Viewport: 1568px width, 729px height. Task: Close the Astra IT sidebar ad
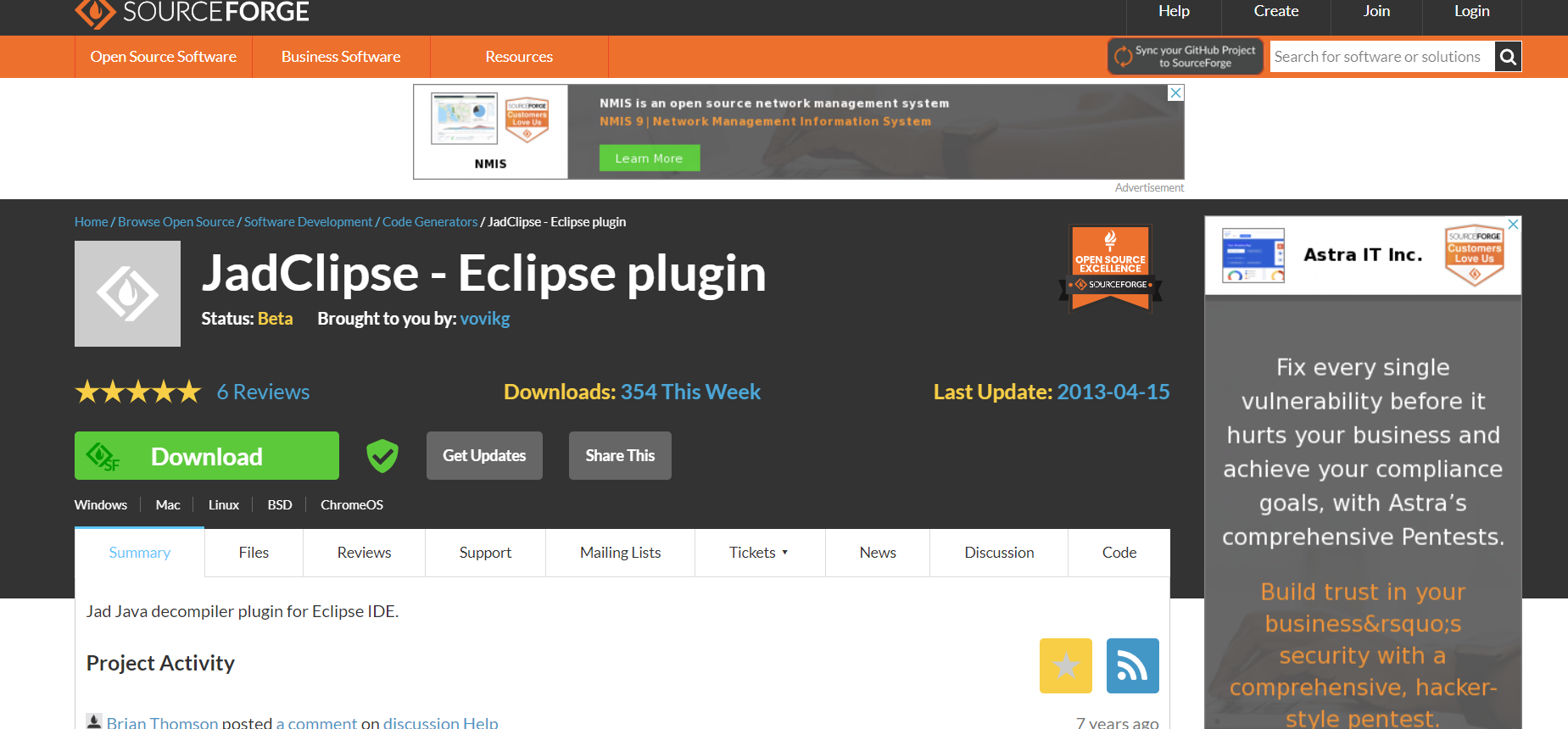1513,224
